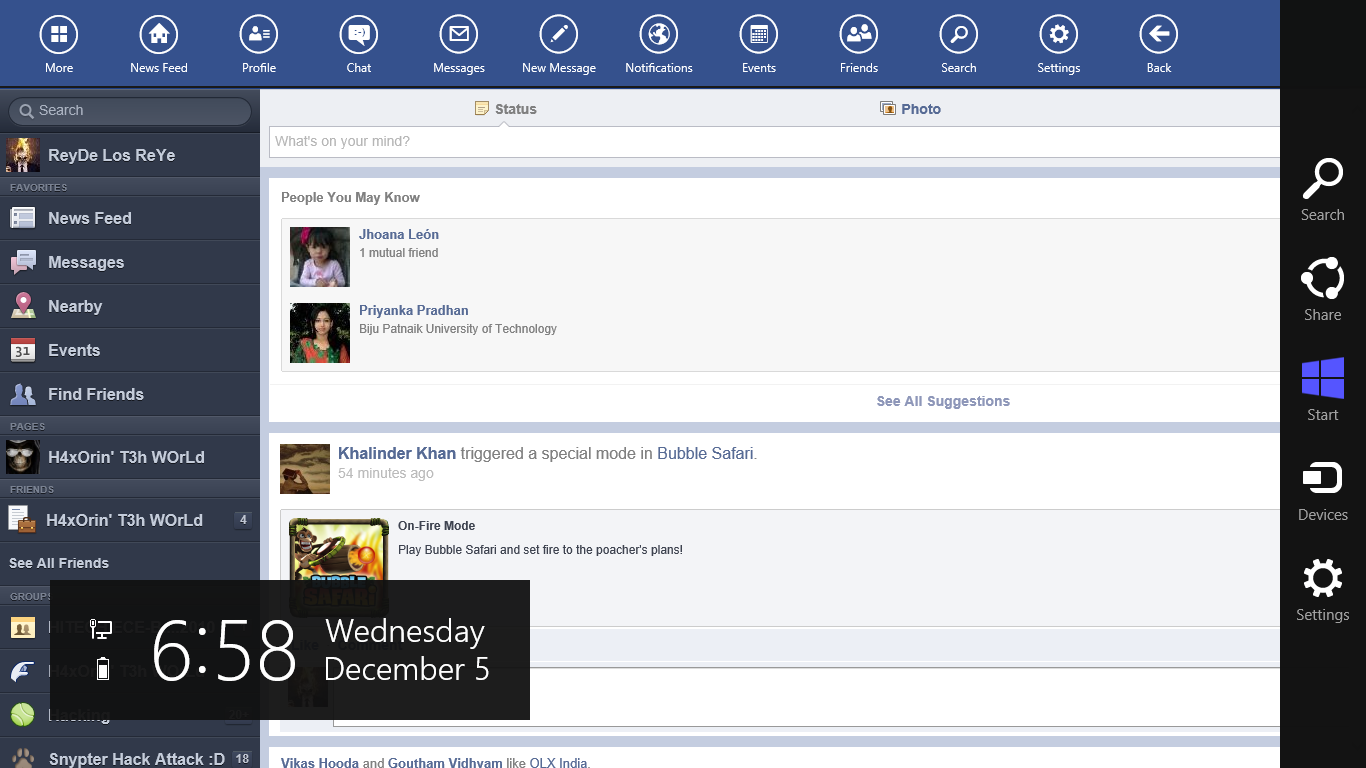Open the OLX India link
The width and height of the screenshot is (1366, 768).
pos(558,763)
